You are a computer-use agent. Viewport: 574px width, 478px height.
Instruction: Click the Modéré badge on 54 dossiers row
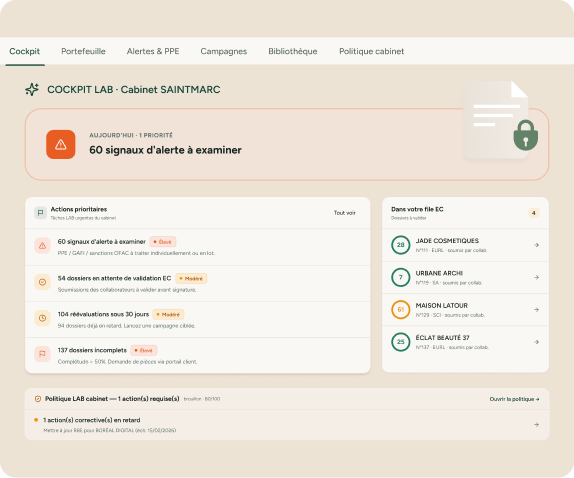pyautogui.click(x=191, y=279)
